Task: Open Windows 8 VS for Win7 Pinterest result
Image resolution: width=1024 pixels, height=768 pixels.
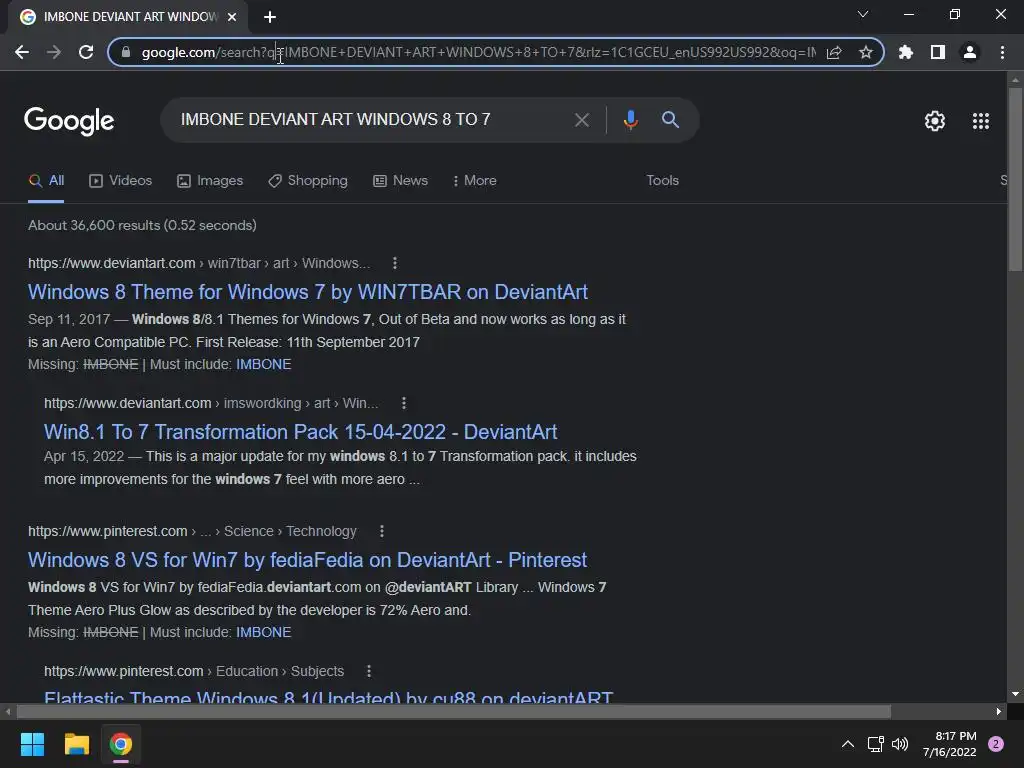Action: (x=308, y=560)
